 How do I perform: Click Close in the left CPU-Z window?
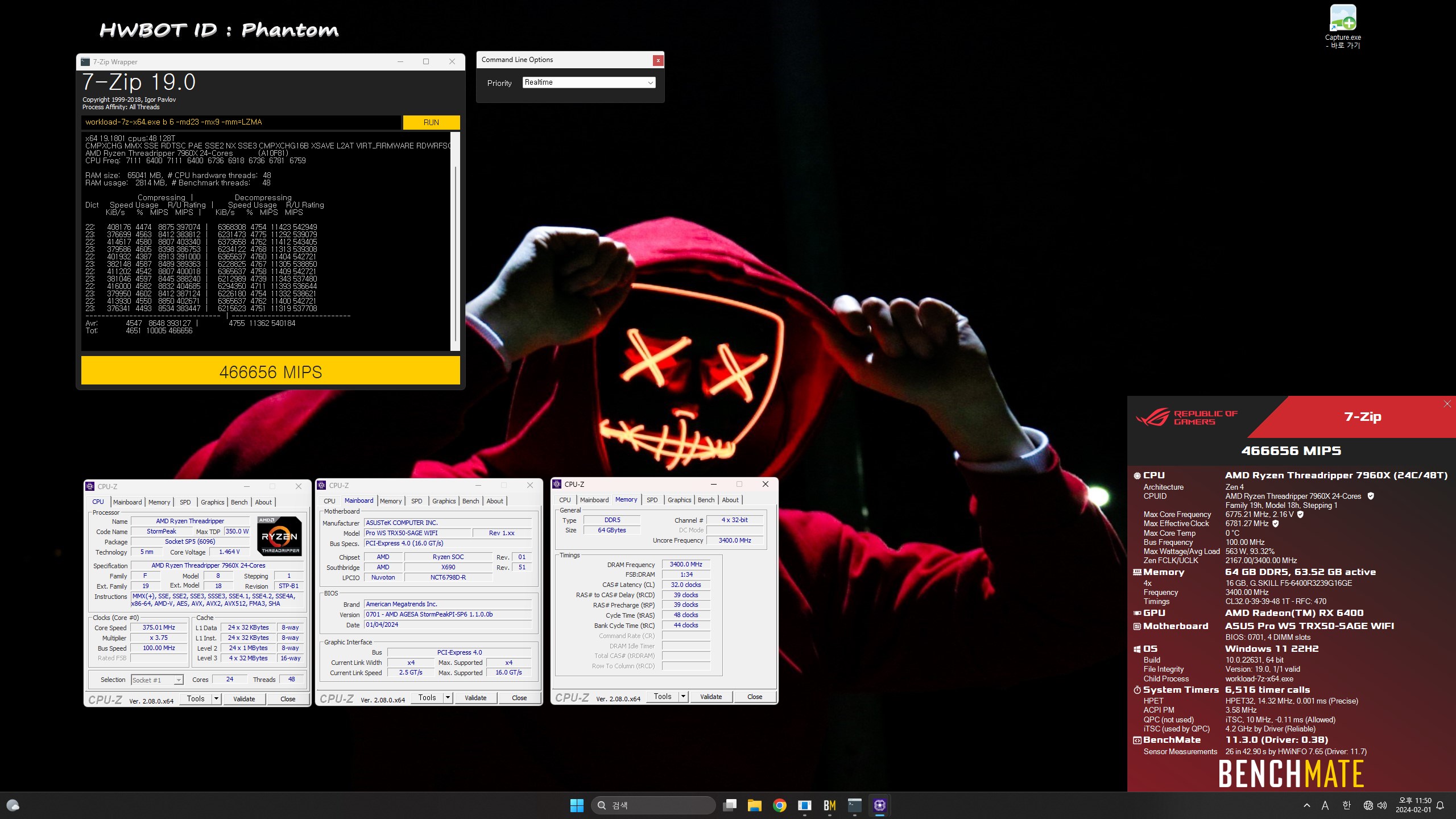tap(288, 699)
